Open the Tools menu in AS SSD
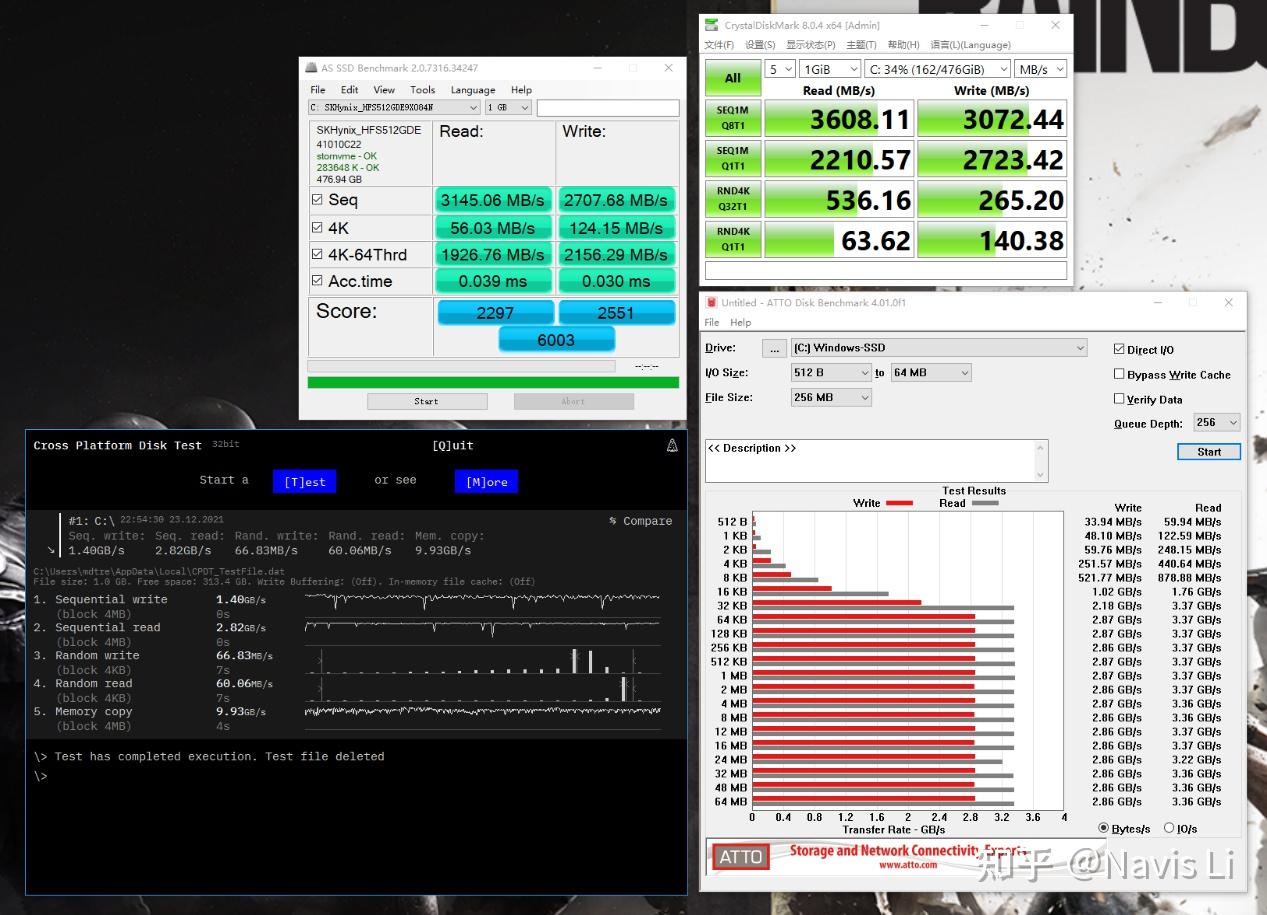Viewport: 1267px width, 915px height. coord(423,90)
